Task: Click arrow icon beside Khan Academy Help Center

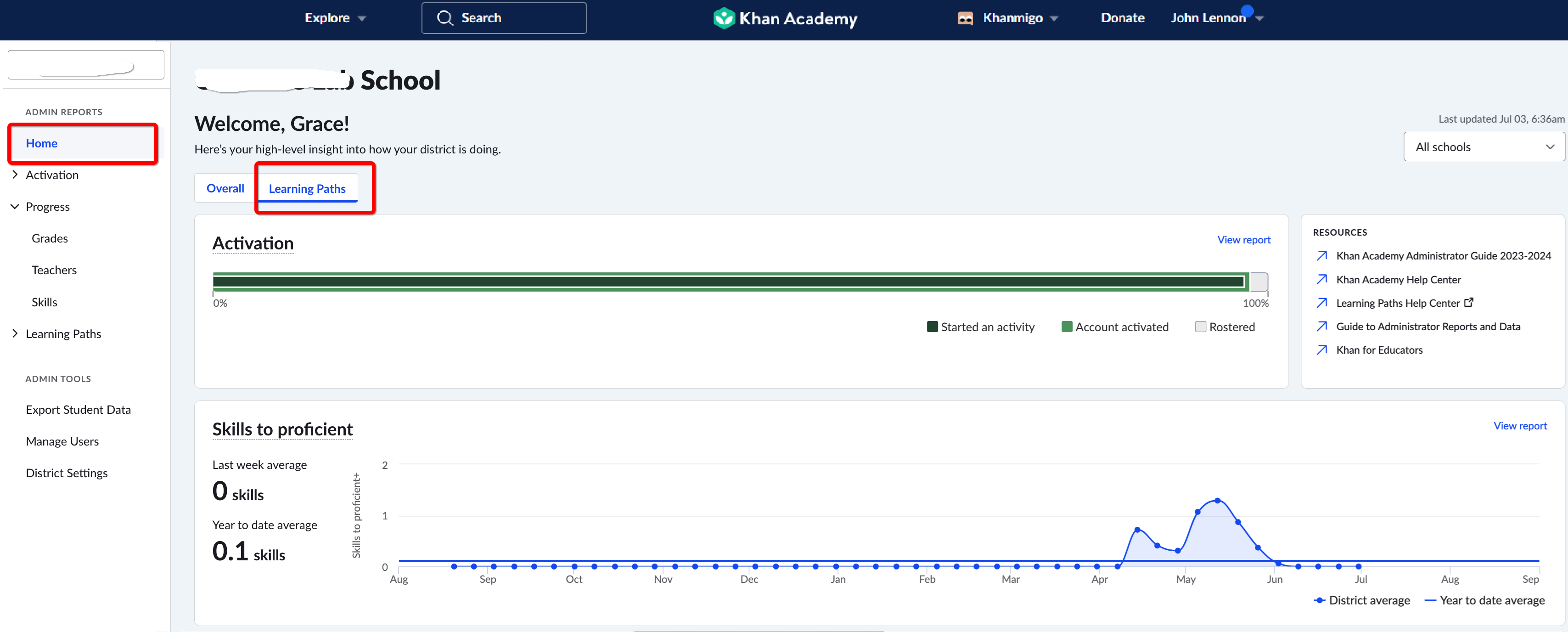Action: (x=1322, y=279)
